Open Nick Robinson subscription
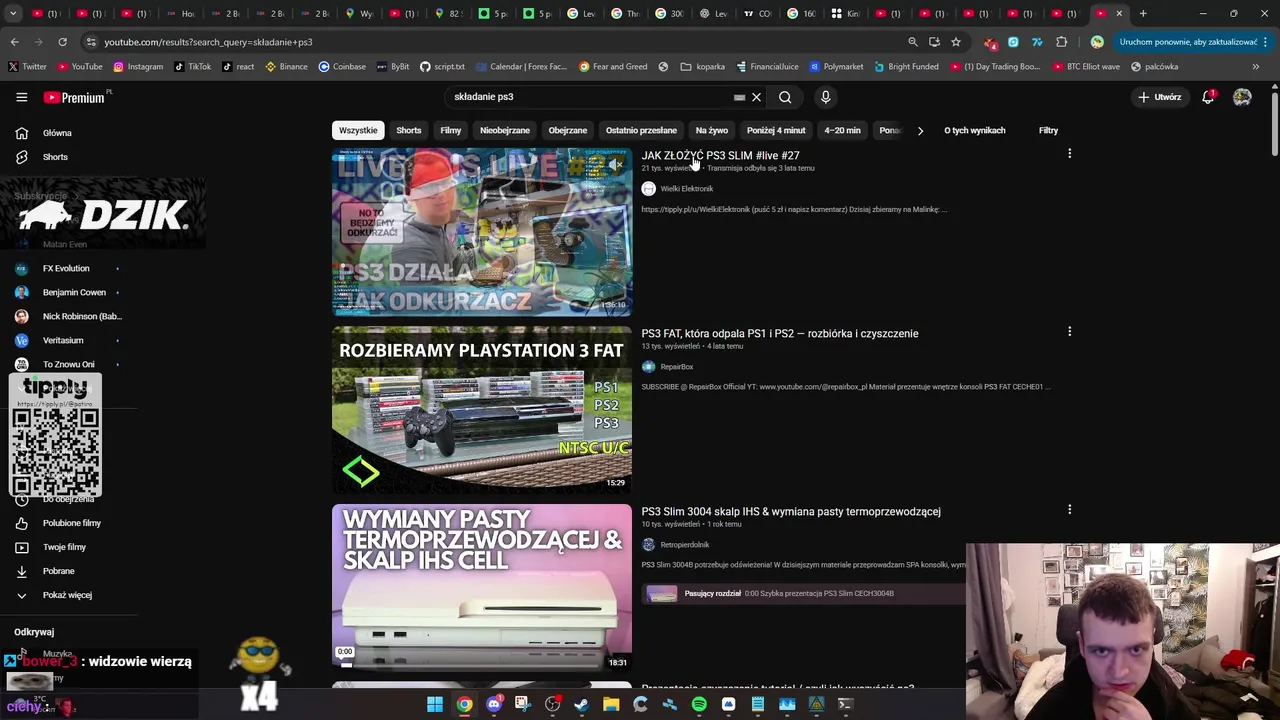This screenshot has width=1280, height=720. [81, 317]
